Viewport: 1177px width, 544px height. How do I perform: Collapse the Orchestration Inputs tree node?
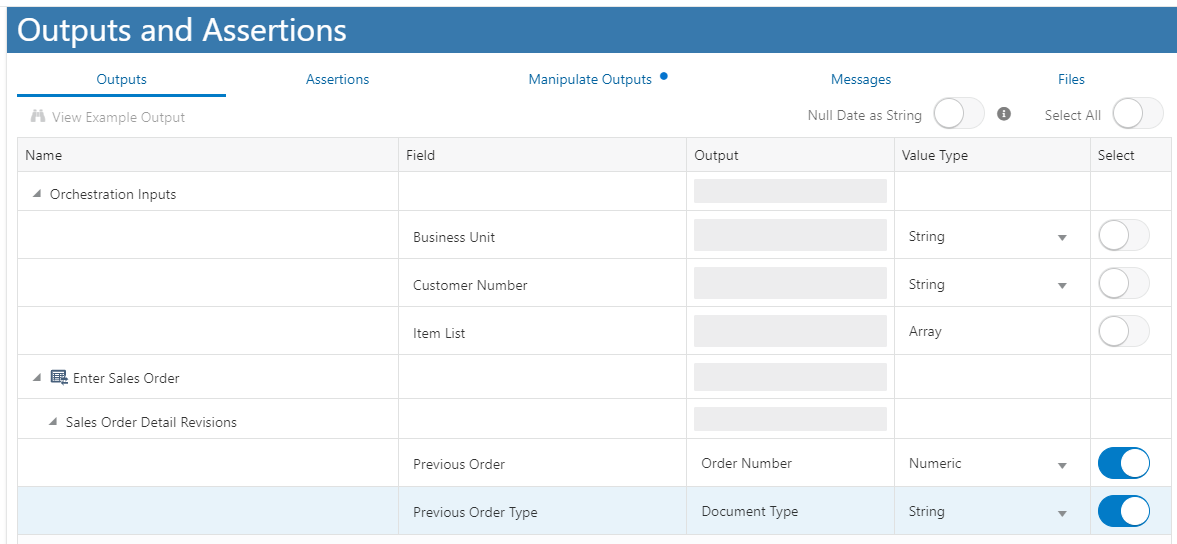[x=37, y=194]
